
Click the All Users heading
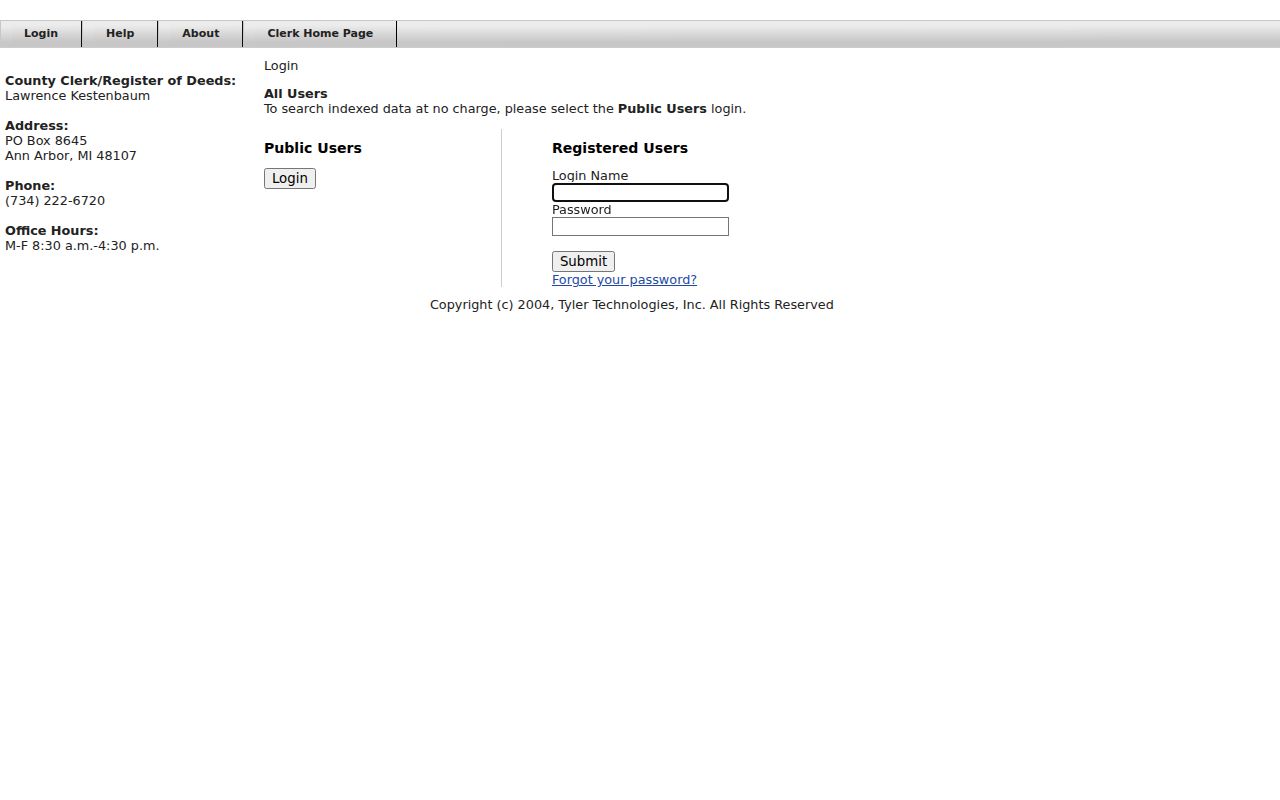pyautogui.click(x=296, y=94)
